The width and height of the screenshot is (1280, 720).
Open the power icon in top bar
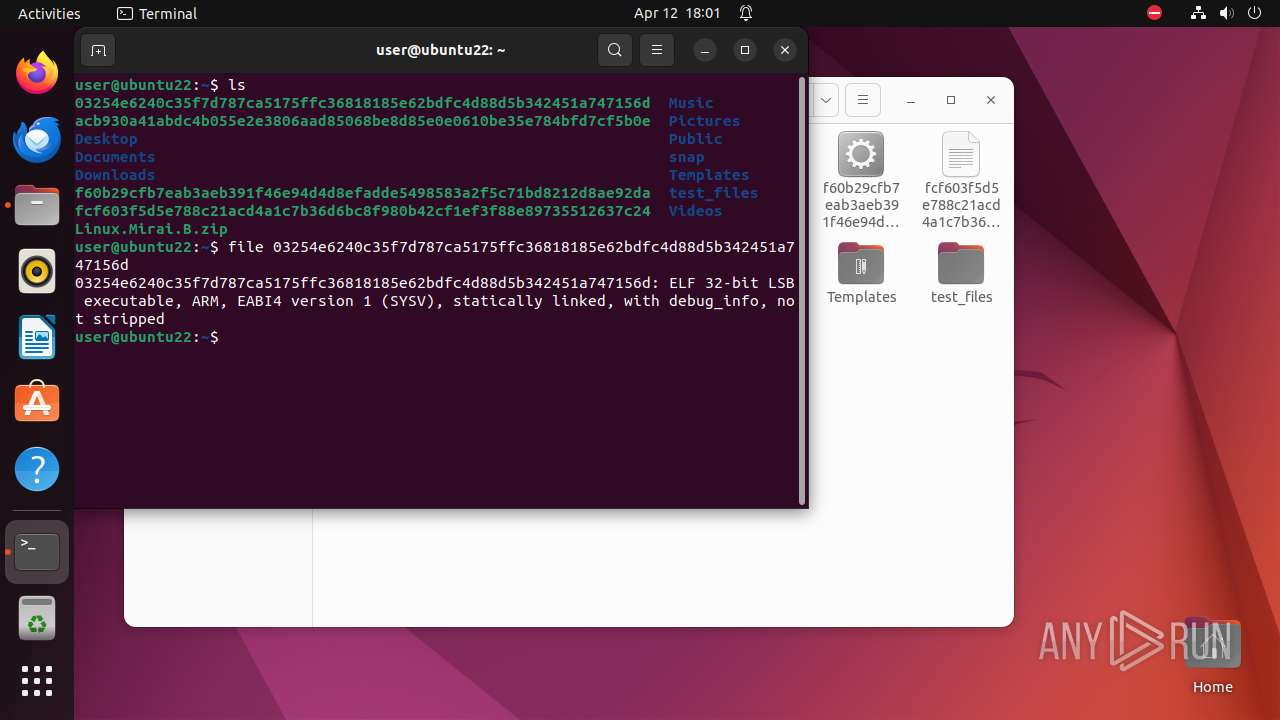[x=1254, y=13]
